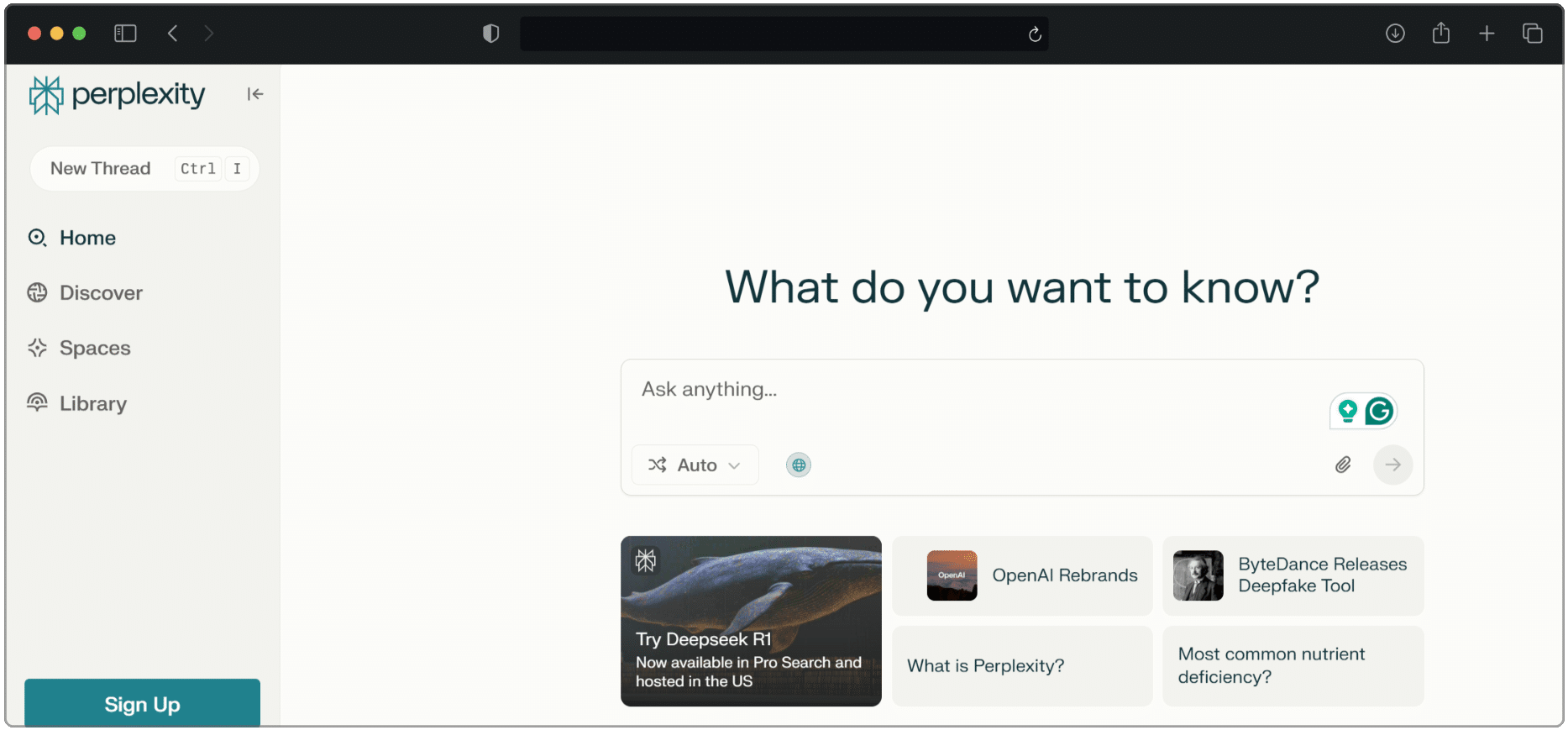Image resolution: width=1568 pixels, height=730 pixels.
Task: Click the Discover globe icon
Action: [37, 292]
